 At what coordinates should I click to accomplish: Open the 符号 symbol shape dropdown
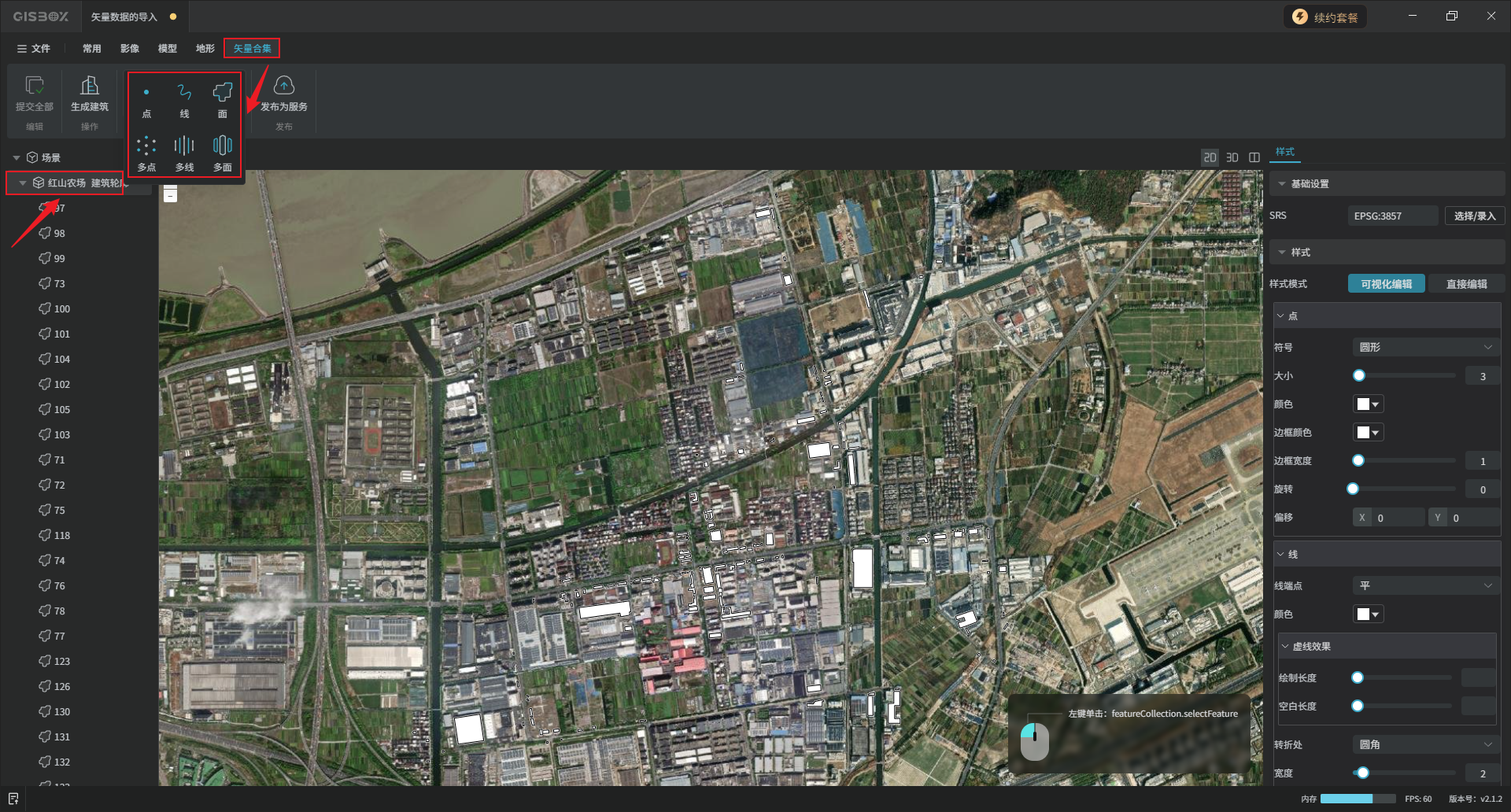click(1424, 347)
